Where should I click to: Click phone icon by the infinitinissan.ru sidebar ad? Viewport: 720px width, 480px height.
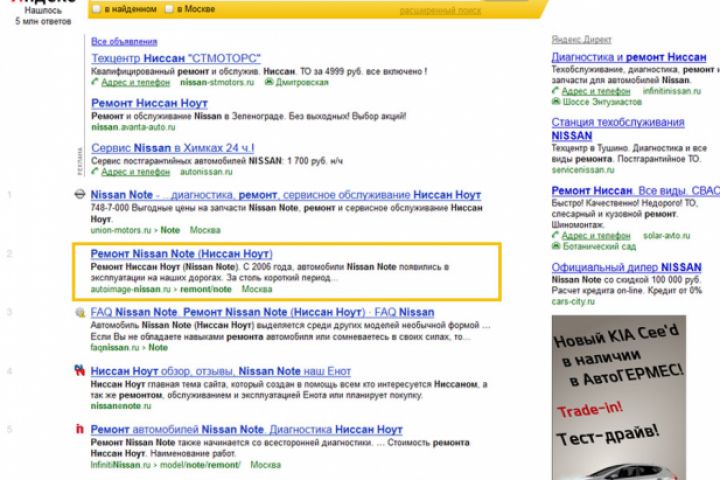pyautogui.click(x=555, y=90)
